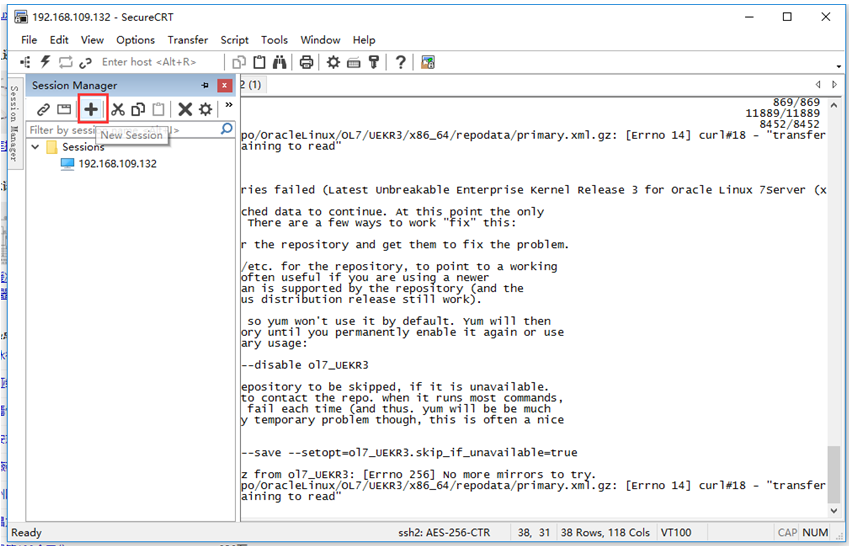849x546 pixels.
Task: Click the Paste icon in Session Manager
Action: 158,109
